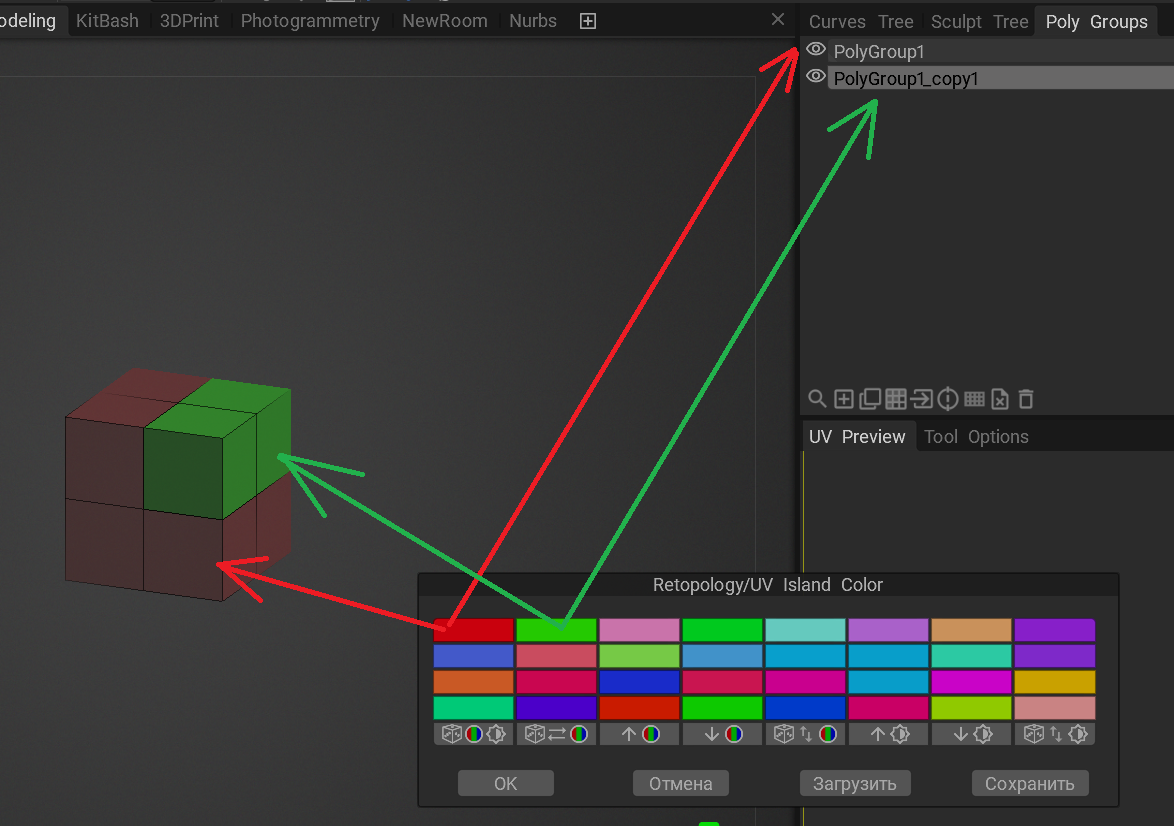
Task: Click the circled info icon in Poly Groups toolbar
Action: click(948, 399)
